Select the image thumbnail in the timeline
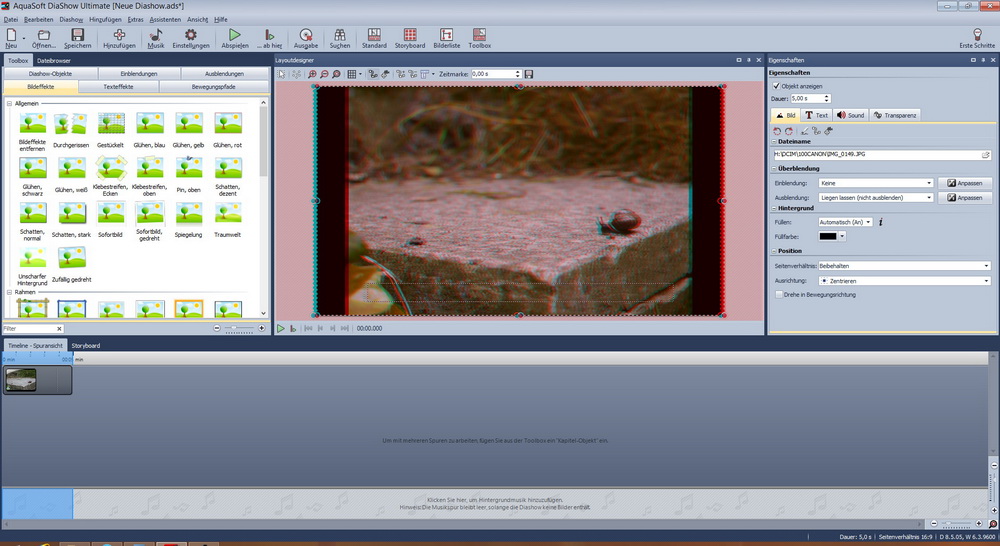The width and height of the screenshot is (1000, 546). (22, 379)
